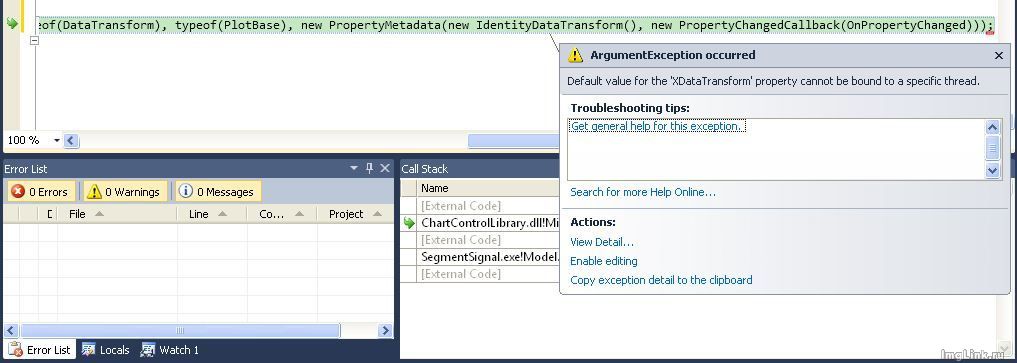Click the code editor scroll left arrow
This screenshot has height=363, width=1017.
[71, 141]
